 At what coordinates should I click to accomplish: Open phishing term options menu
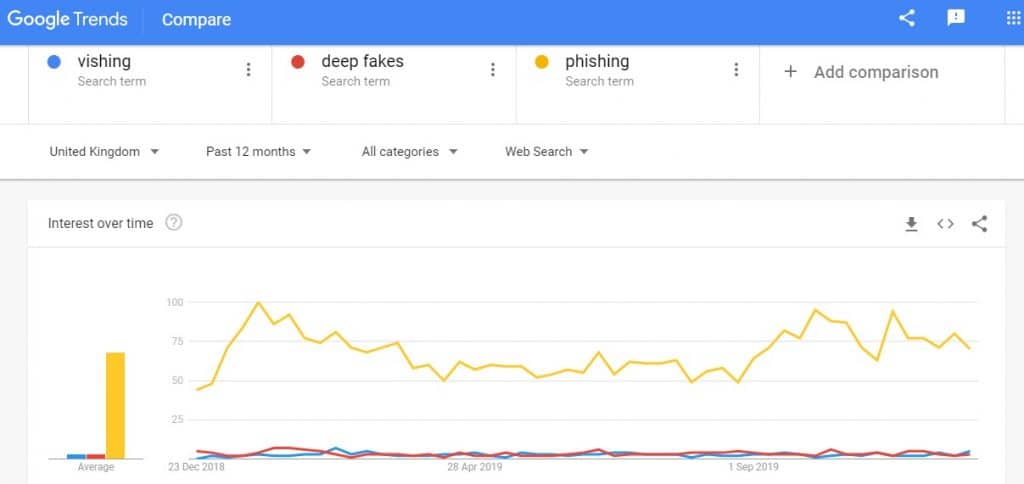tap(737, 70)
